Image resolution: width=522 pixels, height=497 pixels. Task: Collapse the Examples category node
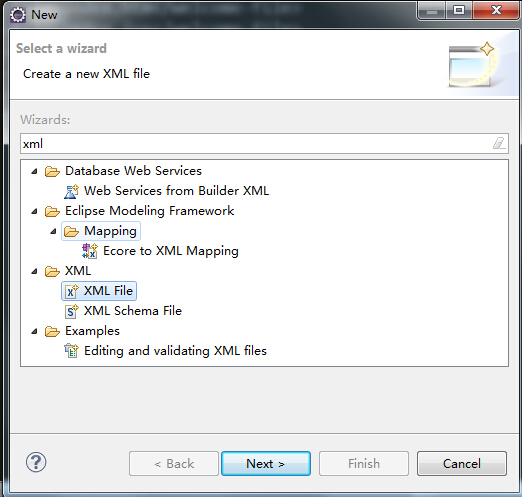[34, 331]
